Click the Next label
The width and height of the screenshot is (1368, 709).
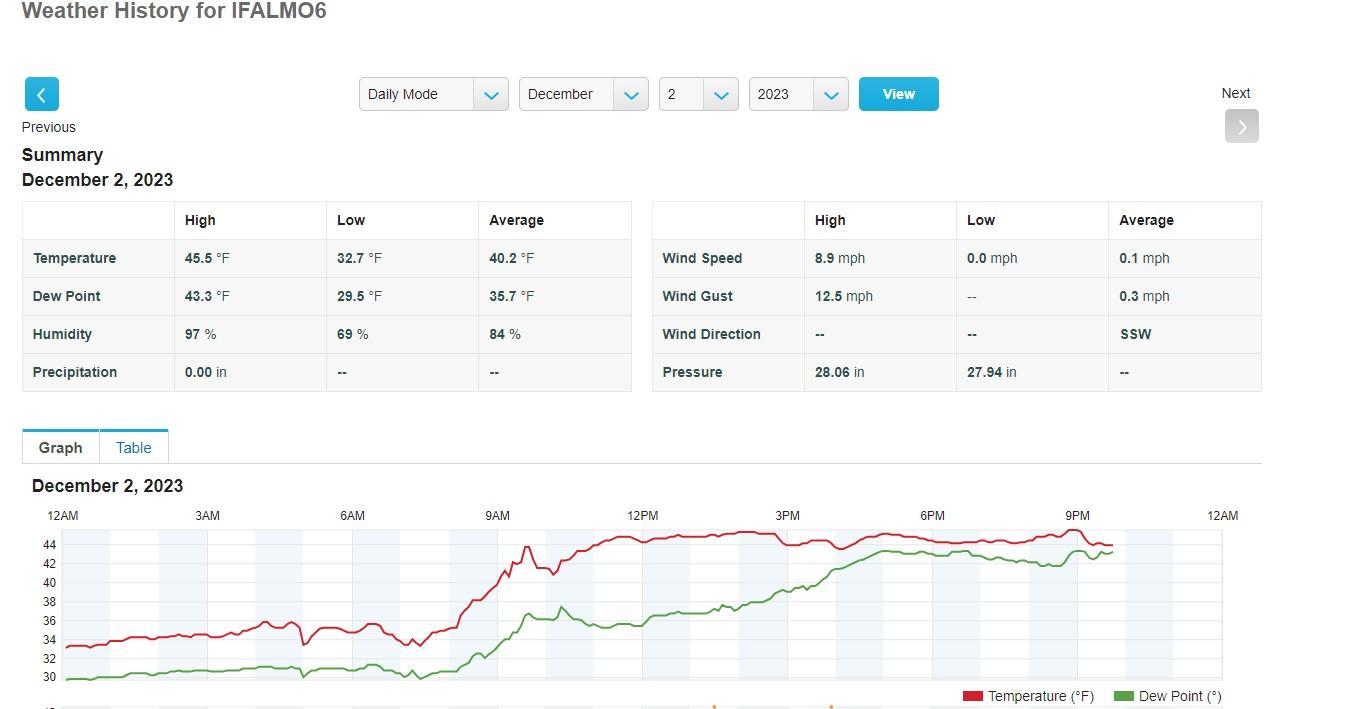tap(1236, 93)
